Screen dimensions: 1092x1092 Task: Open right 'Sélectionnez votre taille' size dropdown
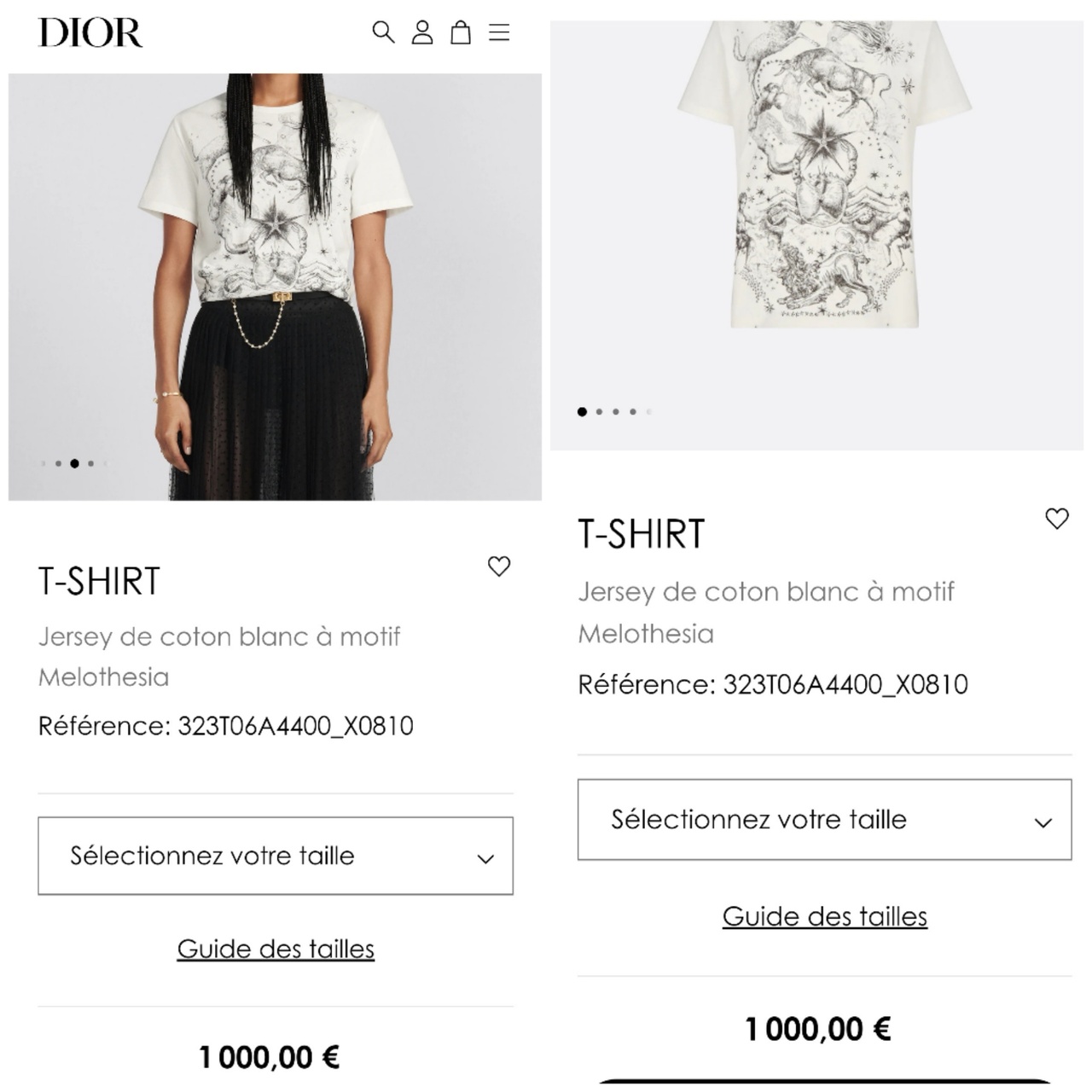pyautogui.click(x=823, y=819)
